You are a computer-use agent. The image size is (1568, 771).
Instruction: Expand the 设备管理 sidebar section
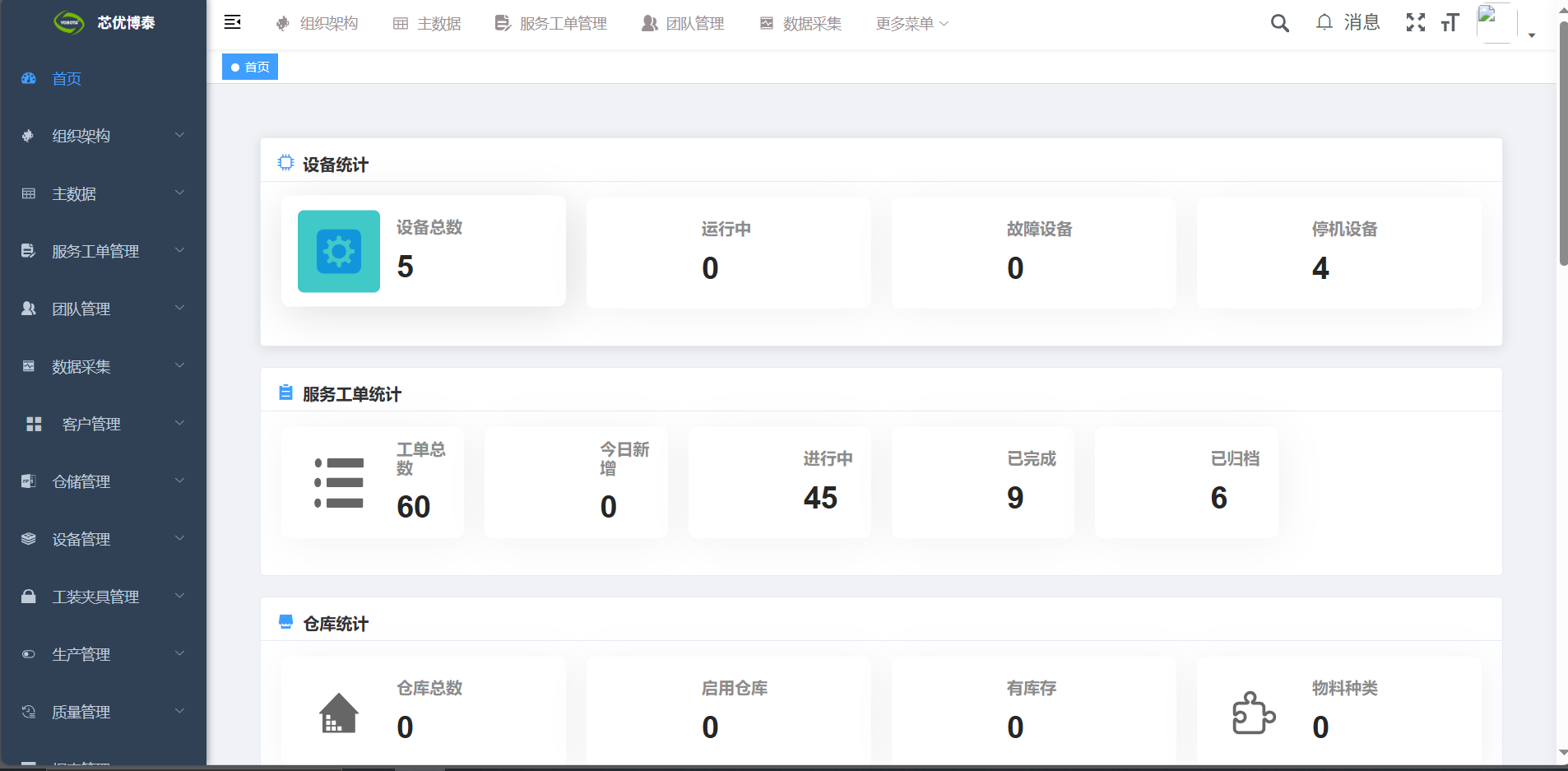103,539
